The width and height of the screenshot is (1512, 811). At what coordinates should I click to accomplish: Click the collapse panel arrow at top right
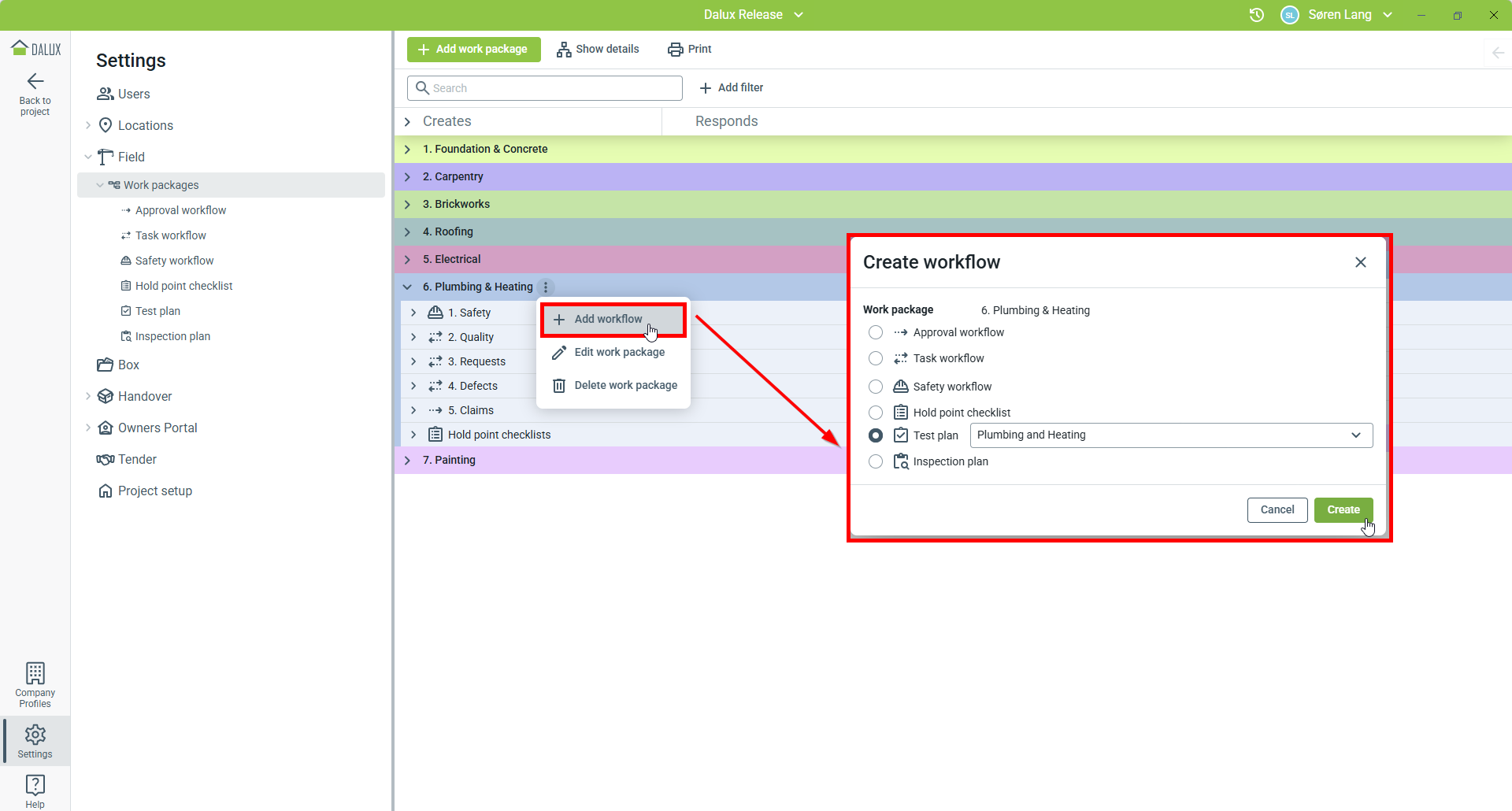click(x=1498, y=53)
